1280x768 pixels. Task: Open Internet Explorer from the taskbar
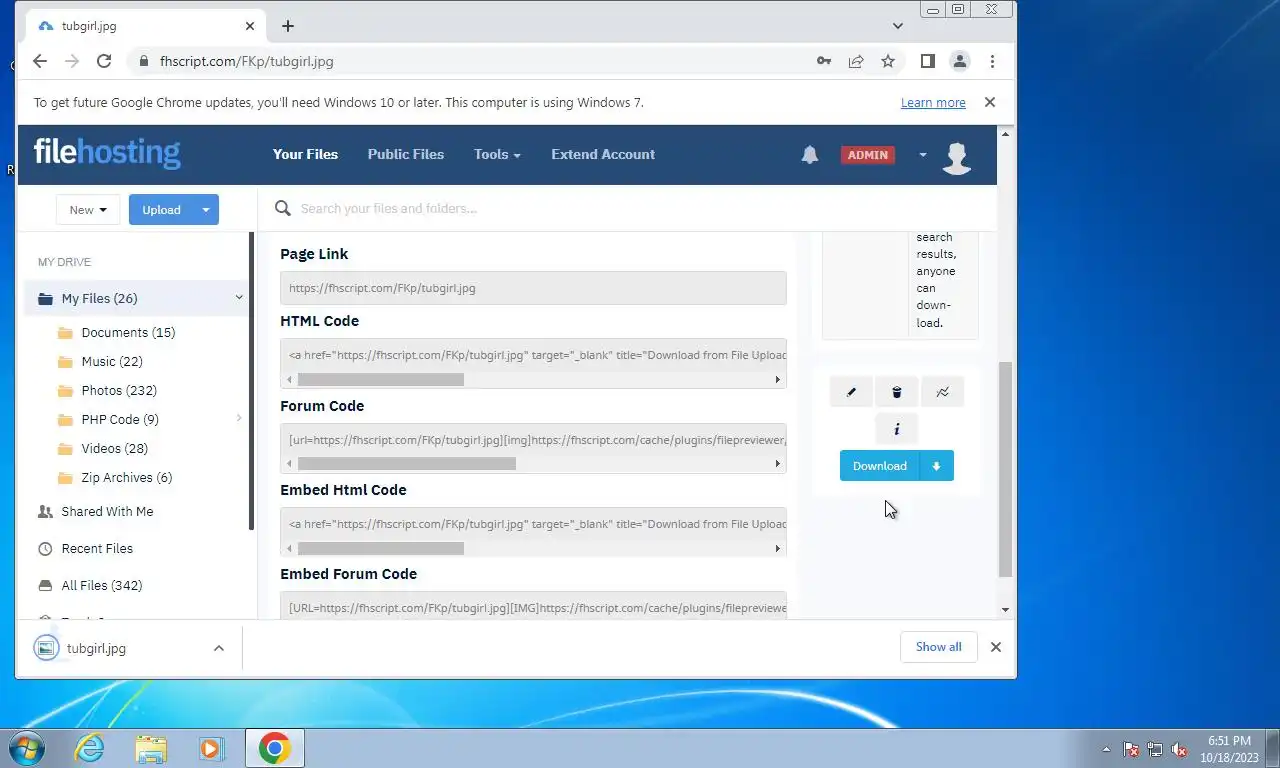coord(90,748)
